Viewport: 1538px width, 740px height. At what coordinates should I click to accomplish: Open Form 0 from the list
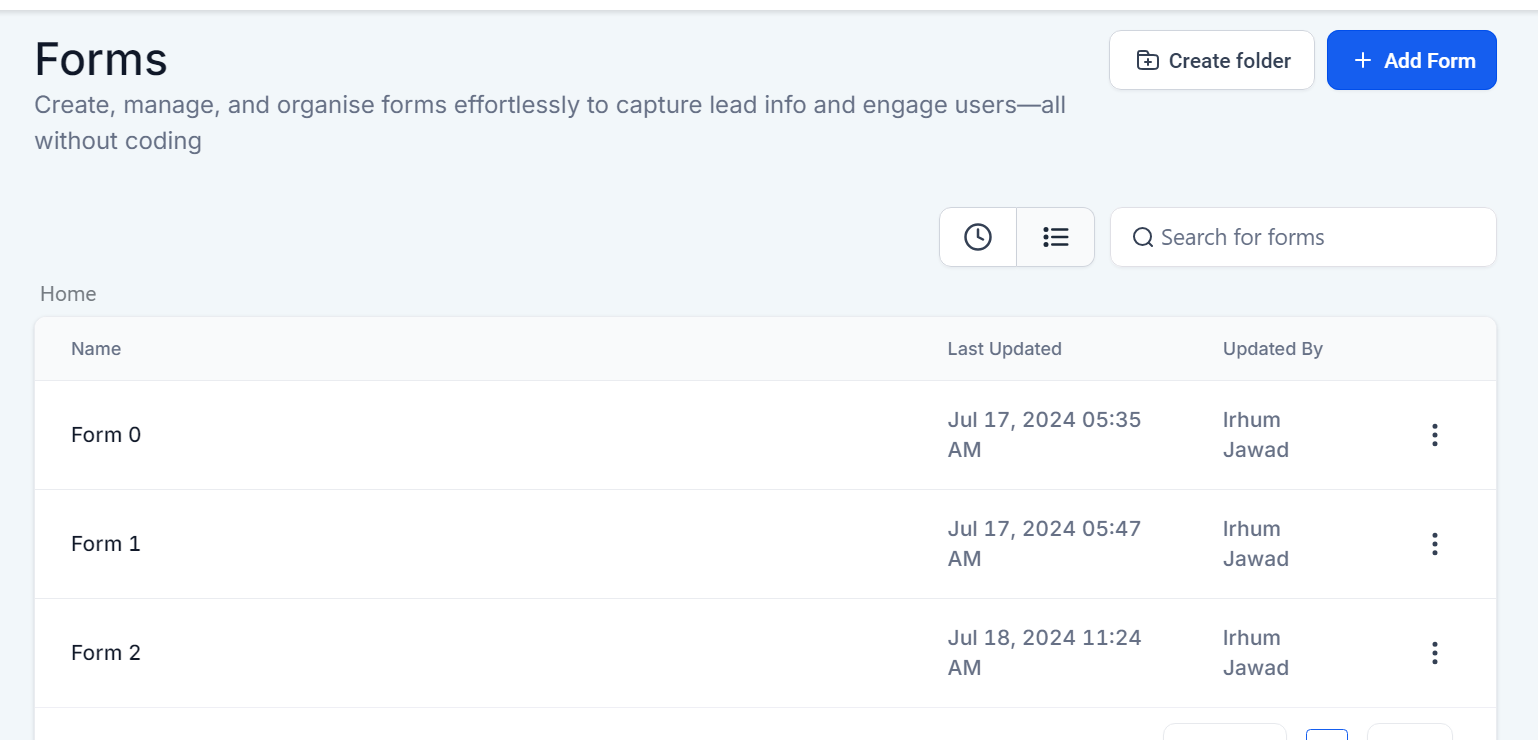106,435
